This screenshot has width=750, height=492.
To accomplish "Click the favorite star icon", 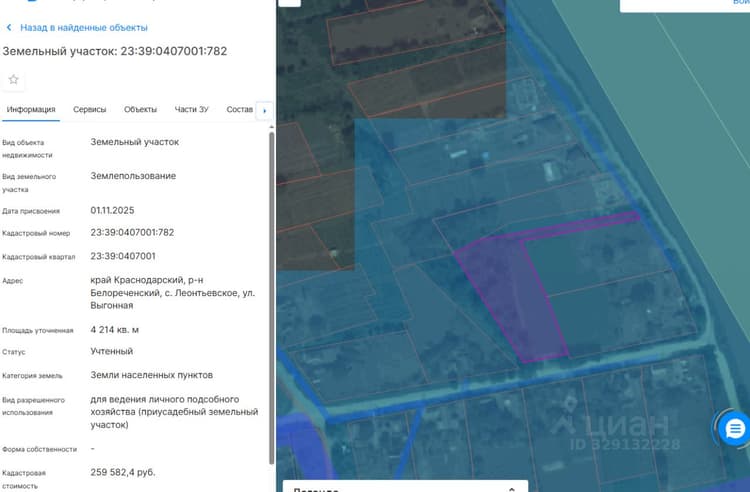I will coord(13,79).
